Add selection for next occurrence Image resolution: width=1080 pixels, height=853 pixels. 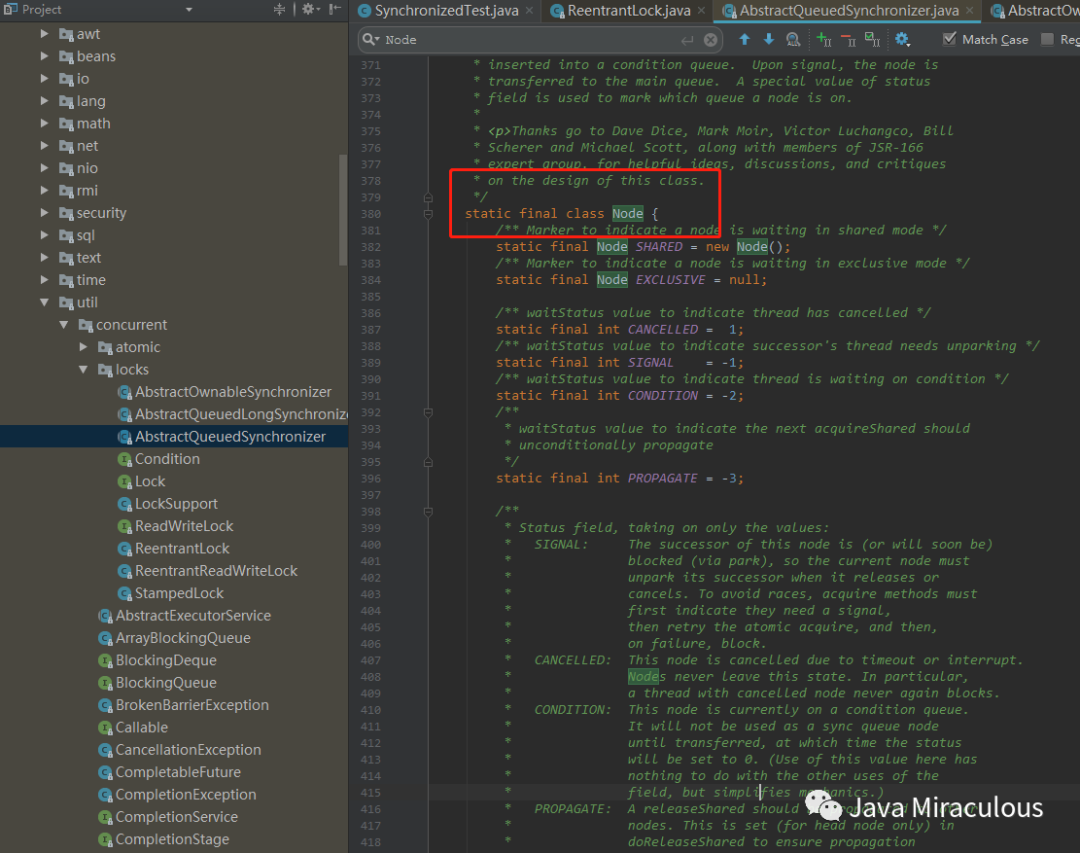[x=824, y=39]
